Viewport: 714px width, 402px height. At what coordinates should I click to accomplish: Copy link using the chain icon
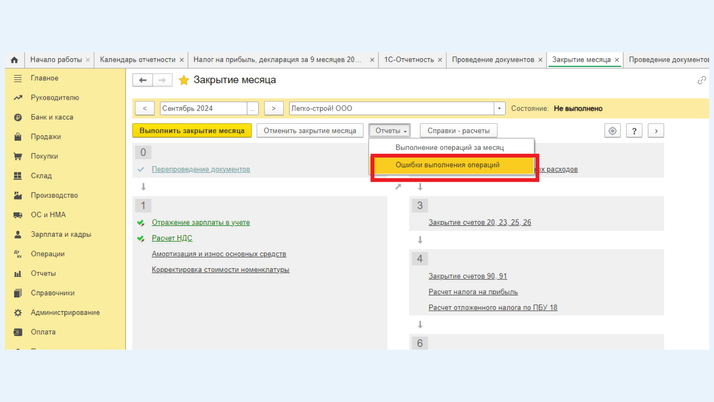[x=701, y=81]
